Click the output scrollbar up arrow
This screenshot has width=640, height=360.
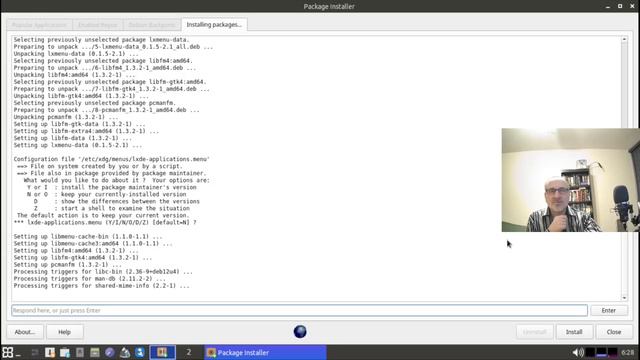tap(624, 39)
